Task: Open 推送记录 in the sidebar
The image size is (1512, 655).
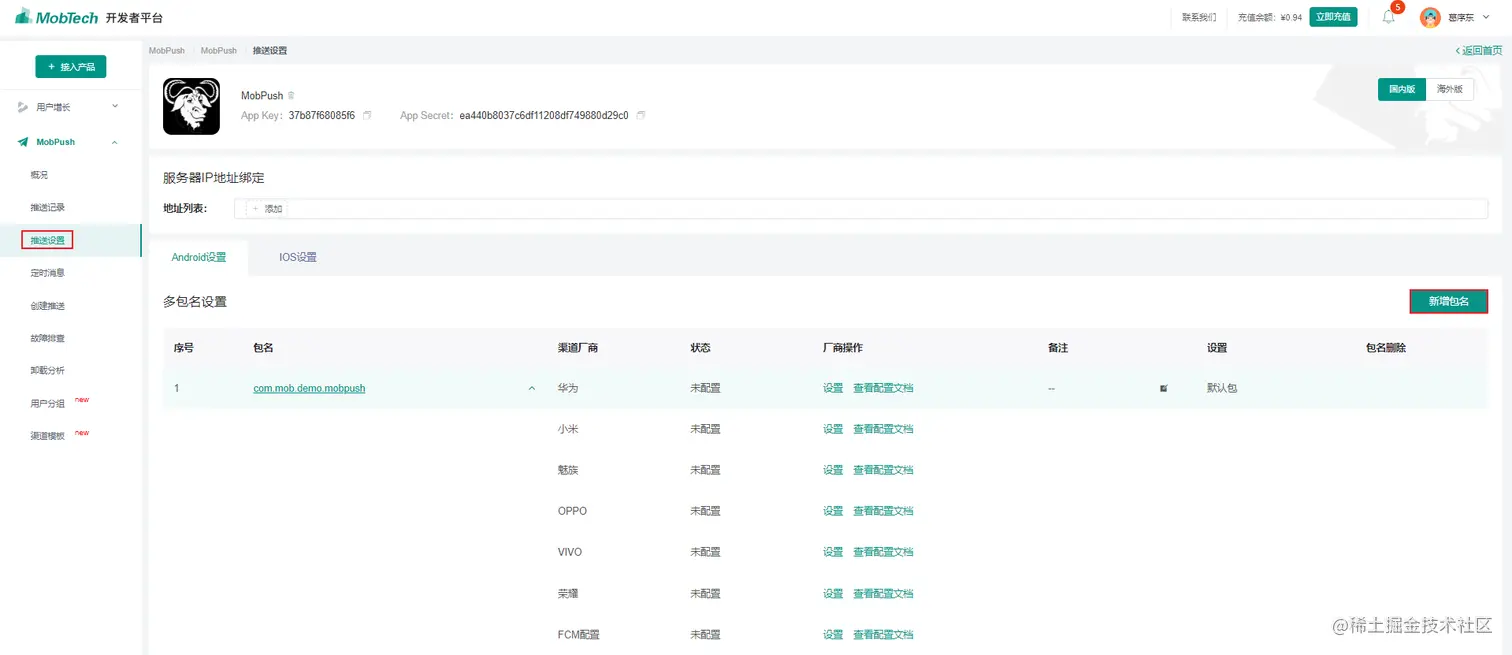Action: pyautogui.click(x=47, y=207)
